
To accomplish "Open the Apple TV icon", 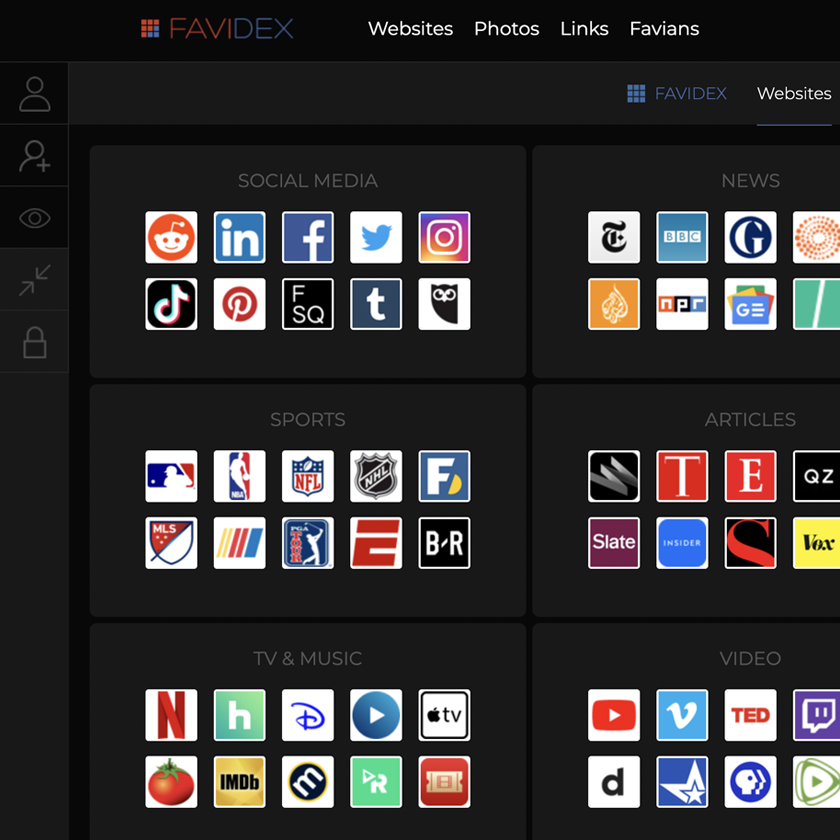I will 444,715.
